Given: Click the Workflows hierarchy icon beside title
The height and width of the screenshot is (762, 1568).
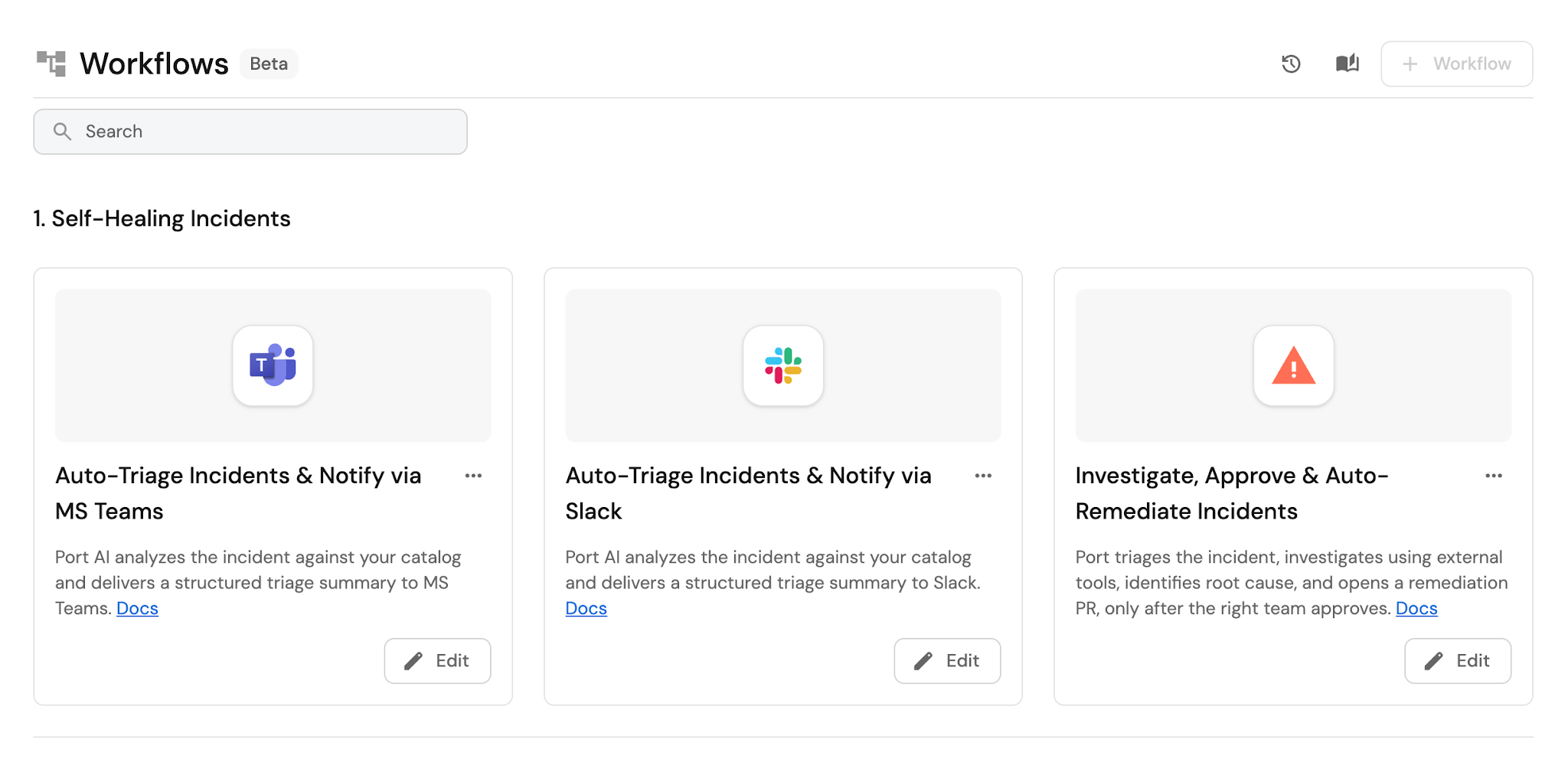Looking at the screenshot, I should [51, 64].
